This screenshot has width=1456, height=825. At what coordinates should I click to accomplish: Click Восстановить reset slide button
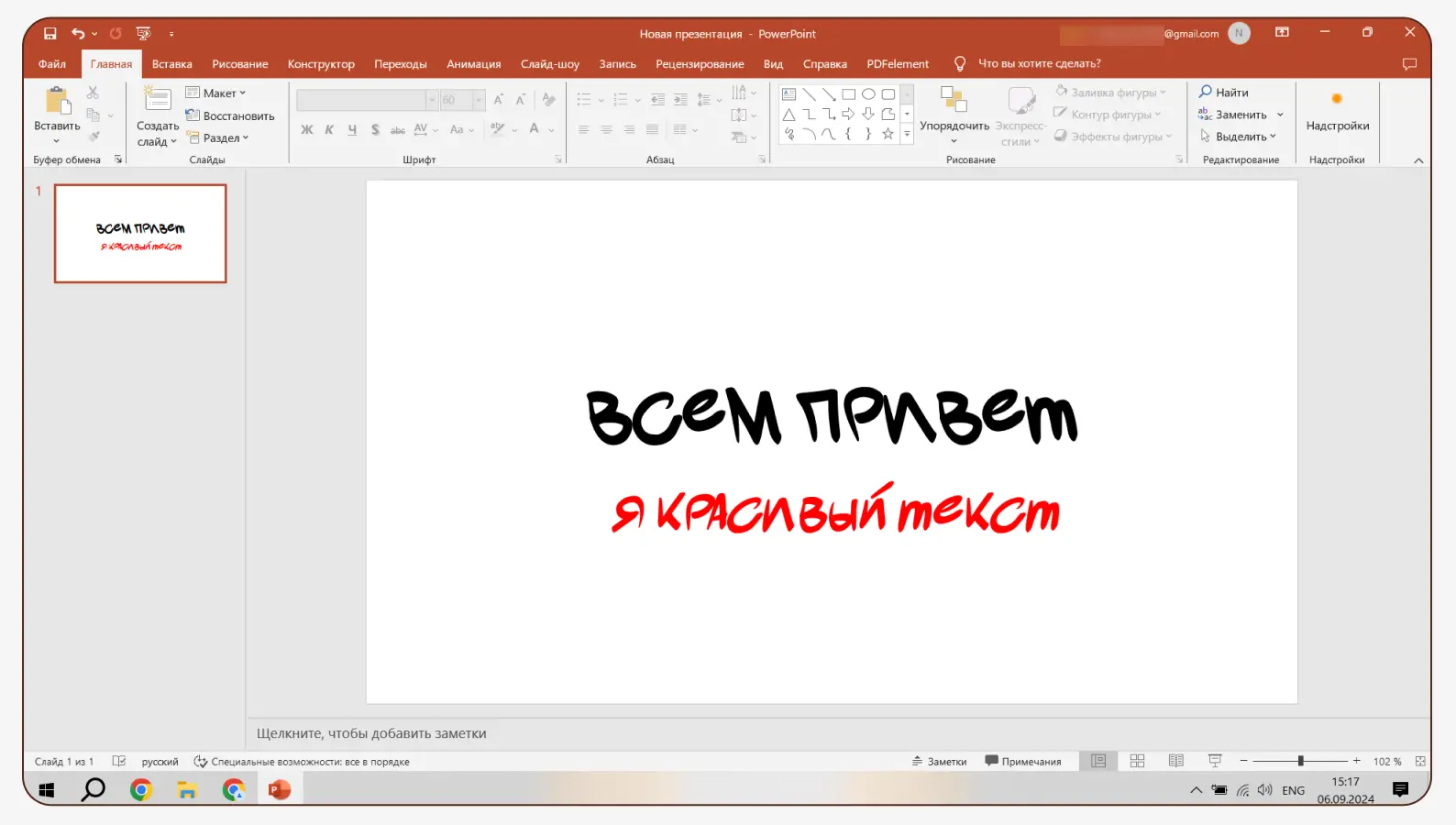[230, 115]
